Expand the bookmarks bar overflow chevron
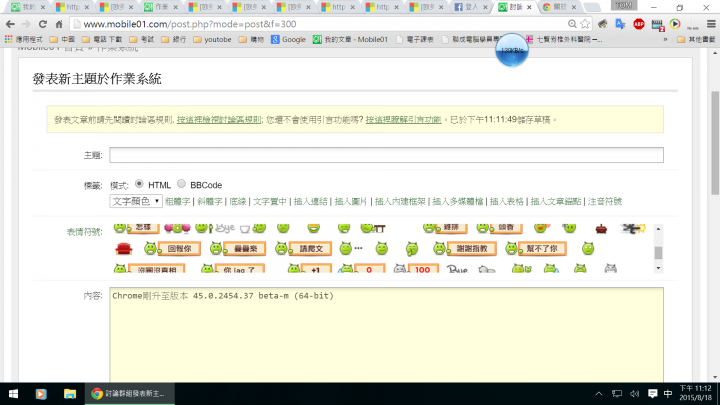The width and height of the screenshot is (720, 405). pyautogui.click(x=665, y=39)
